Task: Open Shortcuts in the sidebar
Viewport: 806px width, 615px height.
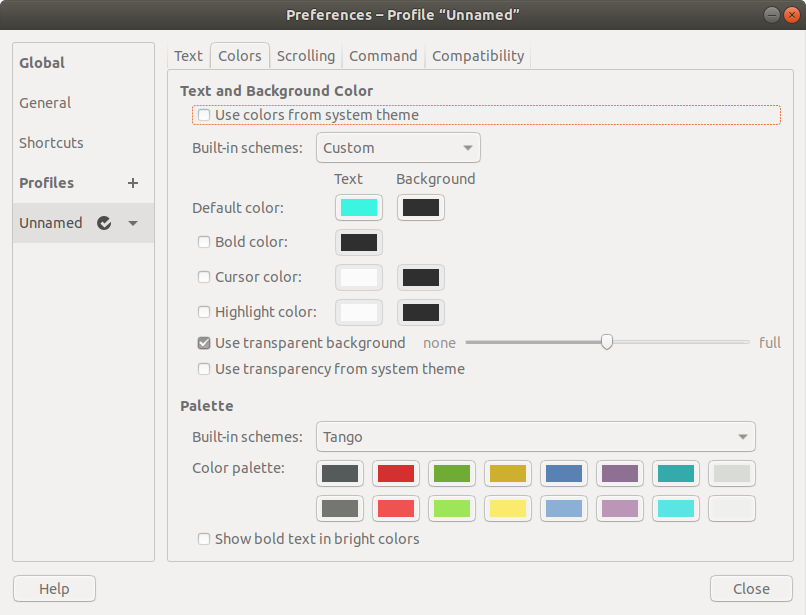Action: pyautogui.click(x=52, y=143)
